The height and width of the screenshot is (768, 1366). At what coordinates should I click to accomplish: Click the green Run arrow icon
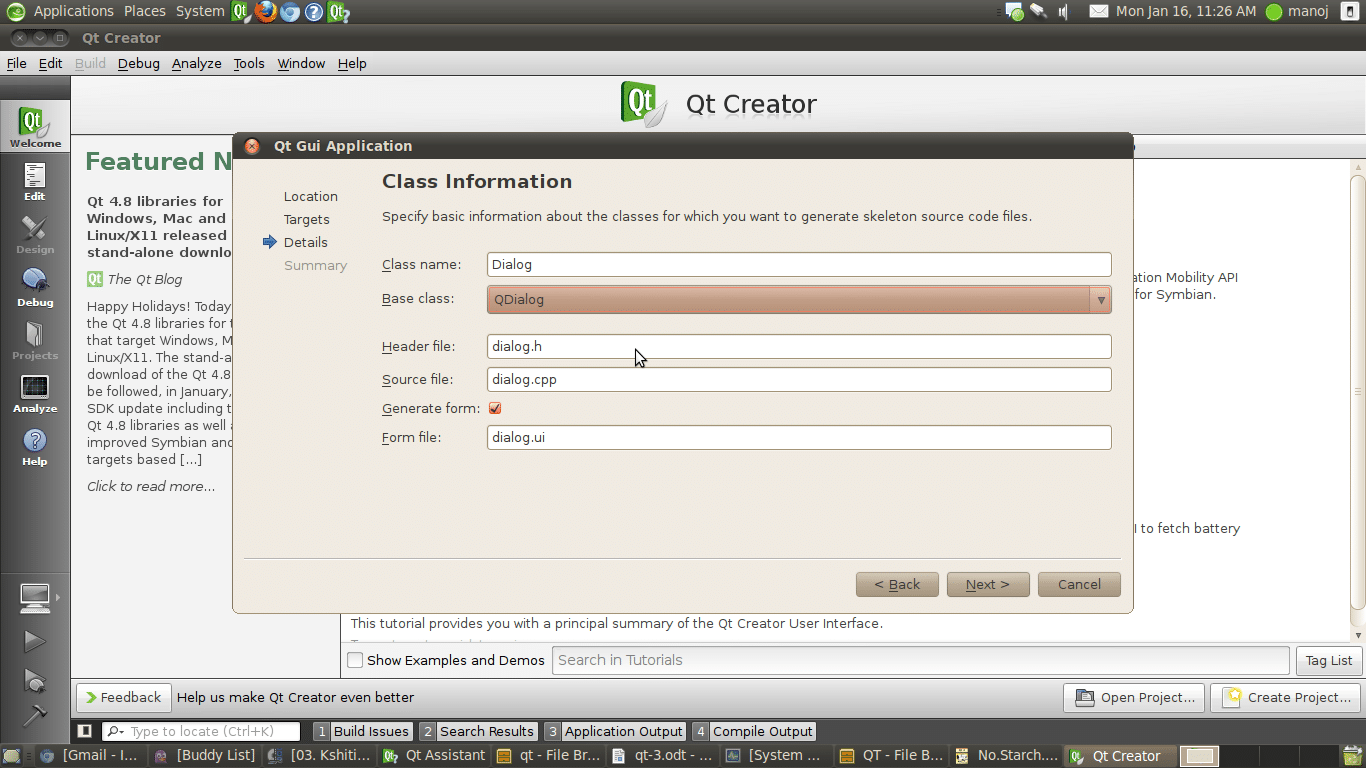click(x=34, y=641)
